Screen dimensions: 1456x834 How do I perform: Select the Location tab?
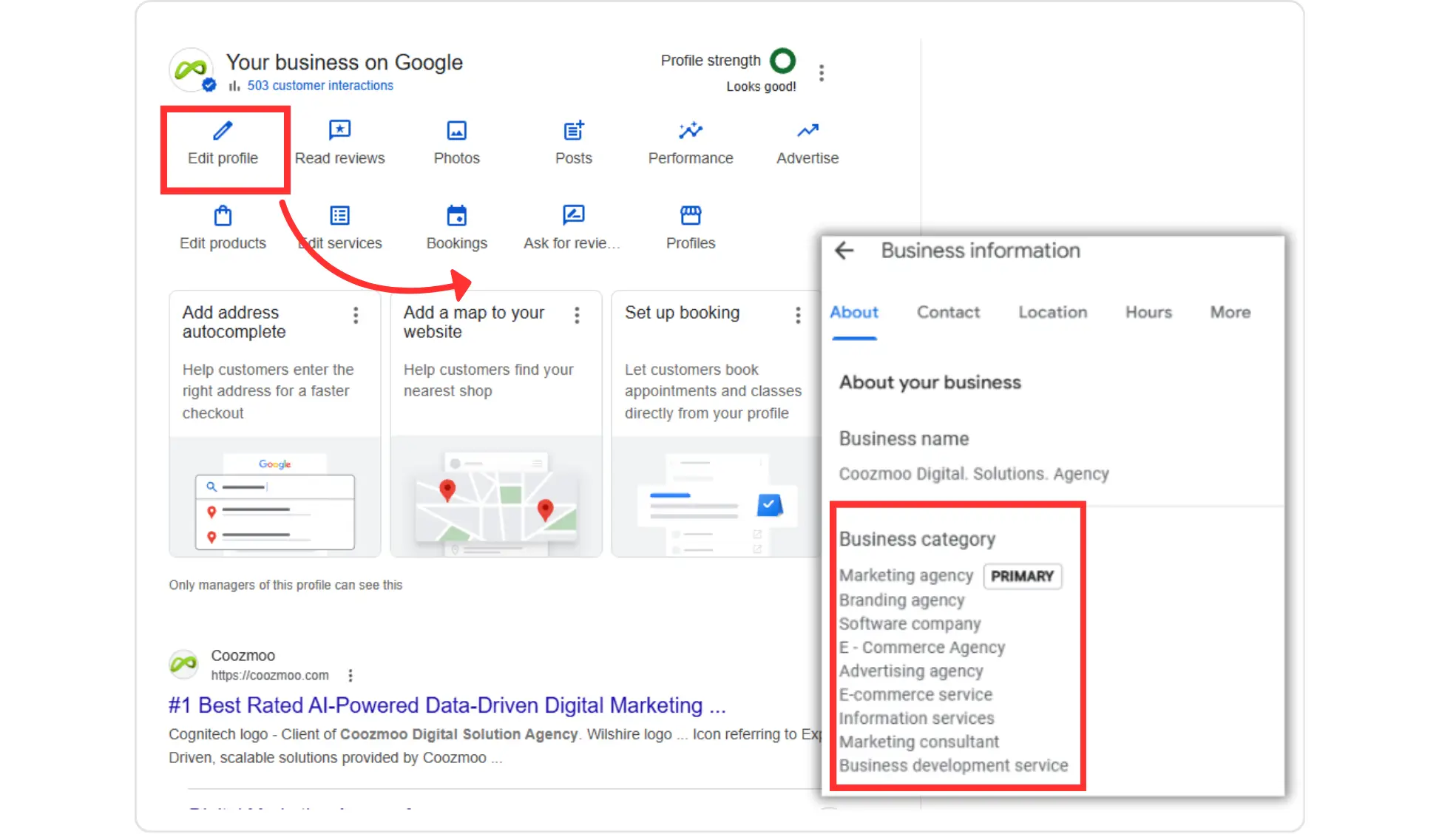tap(1052, 313)
